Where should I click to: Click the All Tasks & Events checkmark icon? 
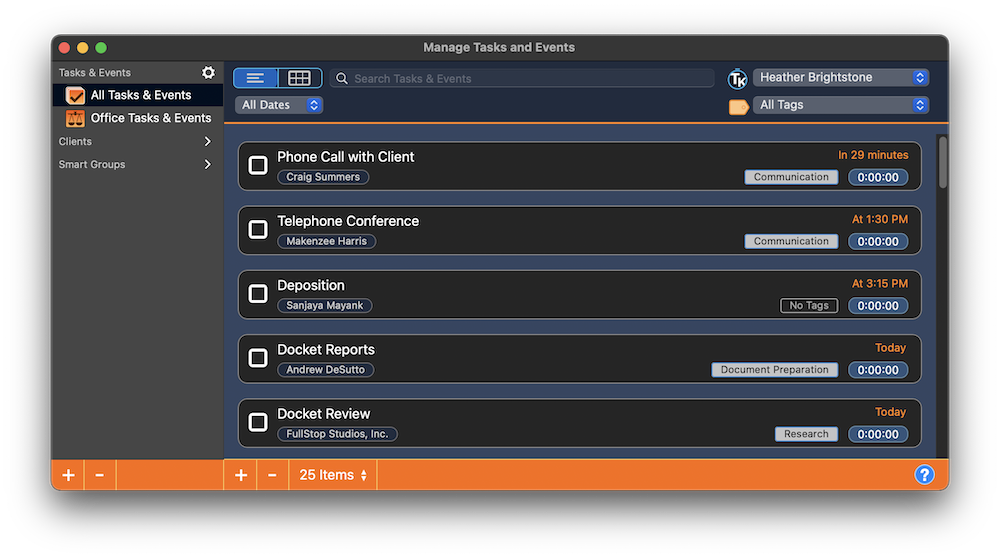click(75, 96)
